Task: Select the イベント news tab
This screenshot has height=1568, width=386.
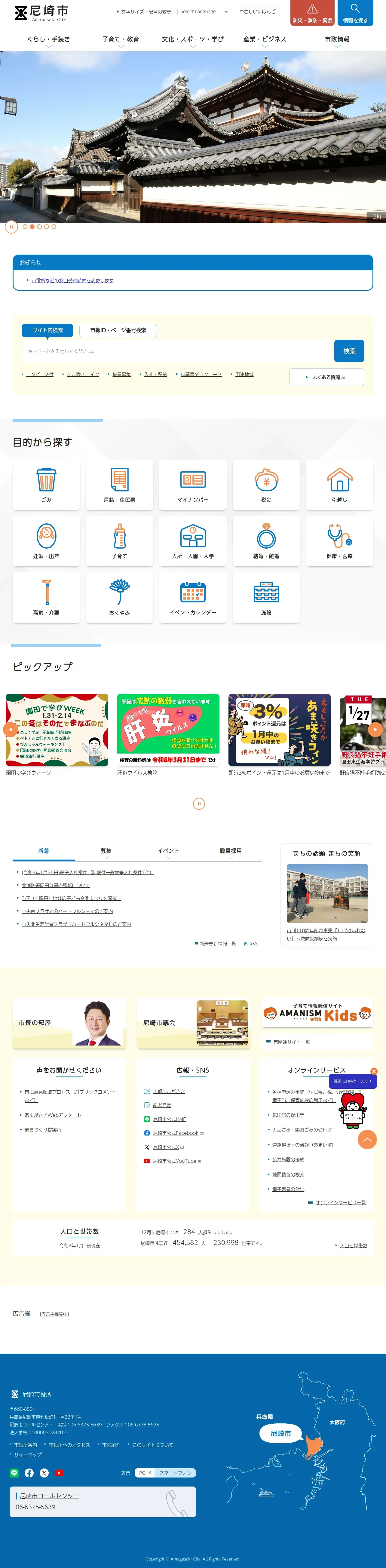Action: coord(169,851)
